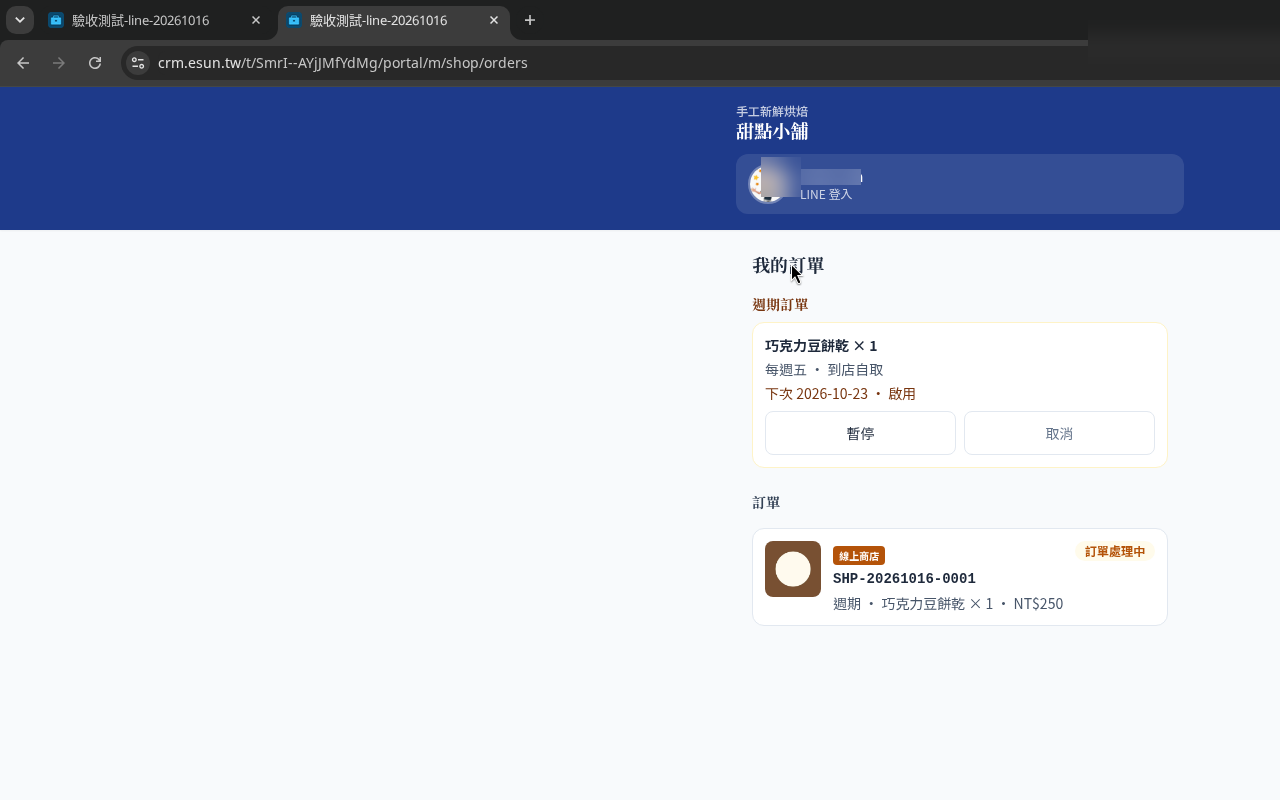The width and height of the screenshot is (1280, 800).
Task: Click the browser forward arrow
Action: (x=59, y=63)
